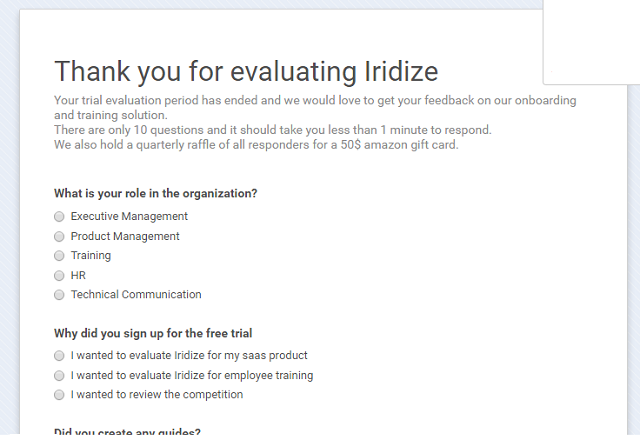Click the HR label text
Image resolution: width=640 pixels, height=440 pixels.
(78, 276)
